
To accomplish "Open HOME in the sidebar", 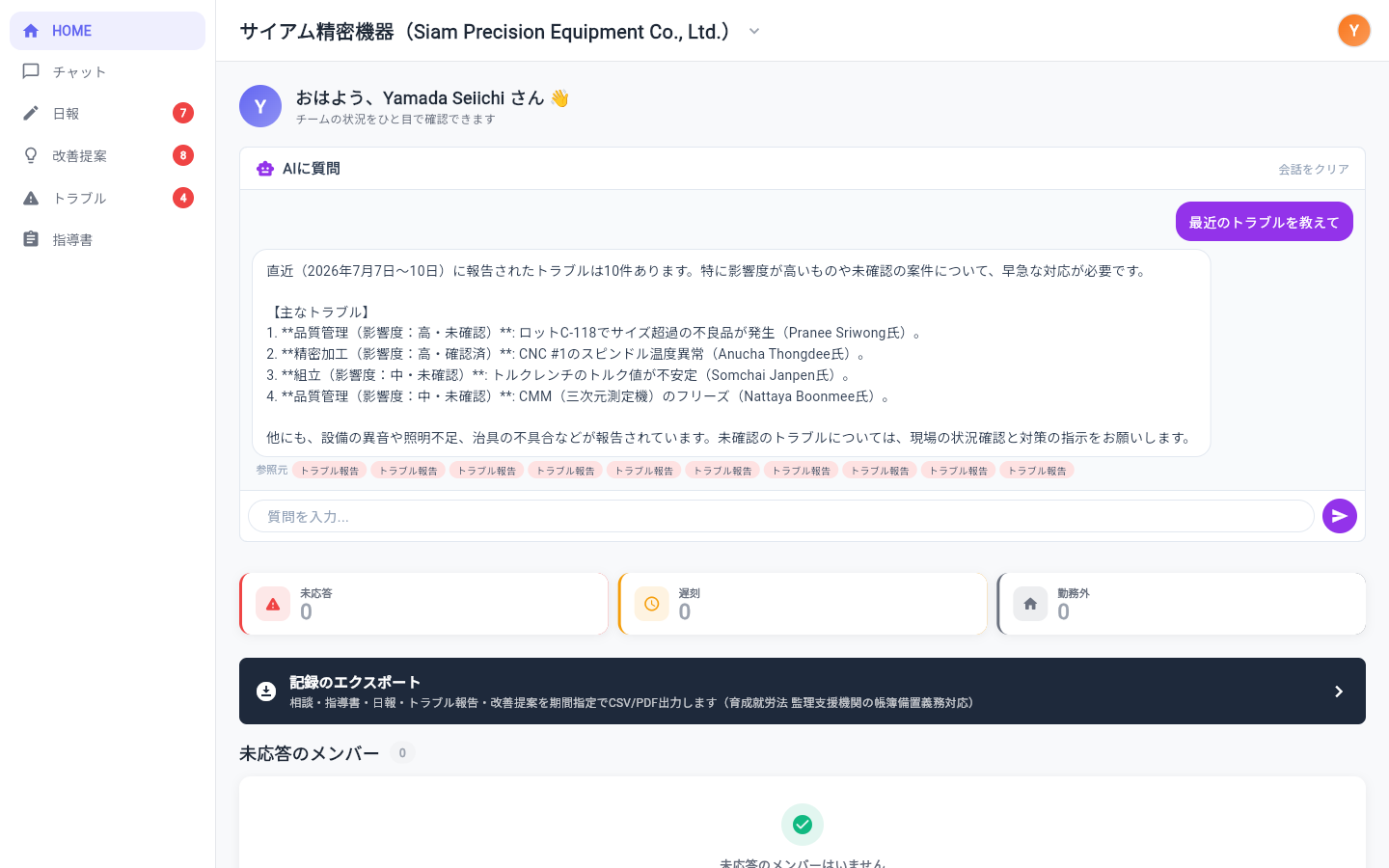I will (107, 31).
